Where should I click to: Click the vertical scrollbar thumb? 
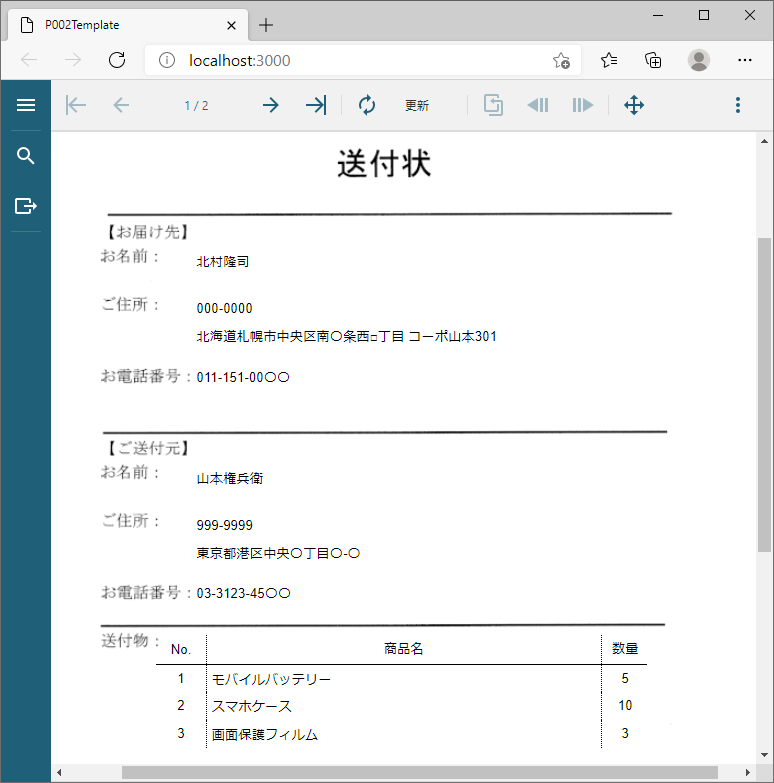[x=765, y=394]
